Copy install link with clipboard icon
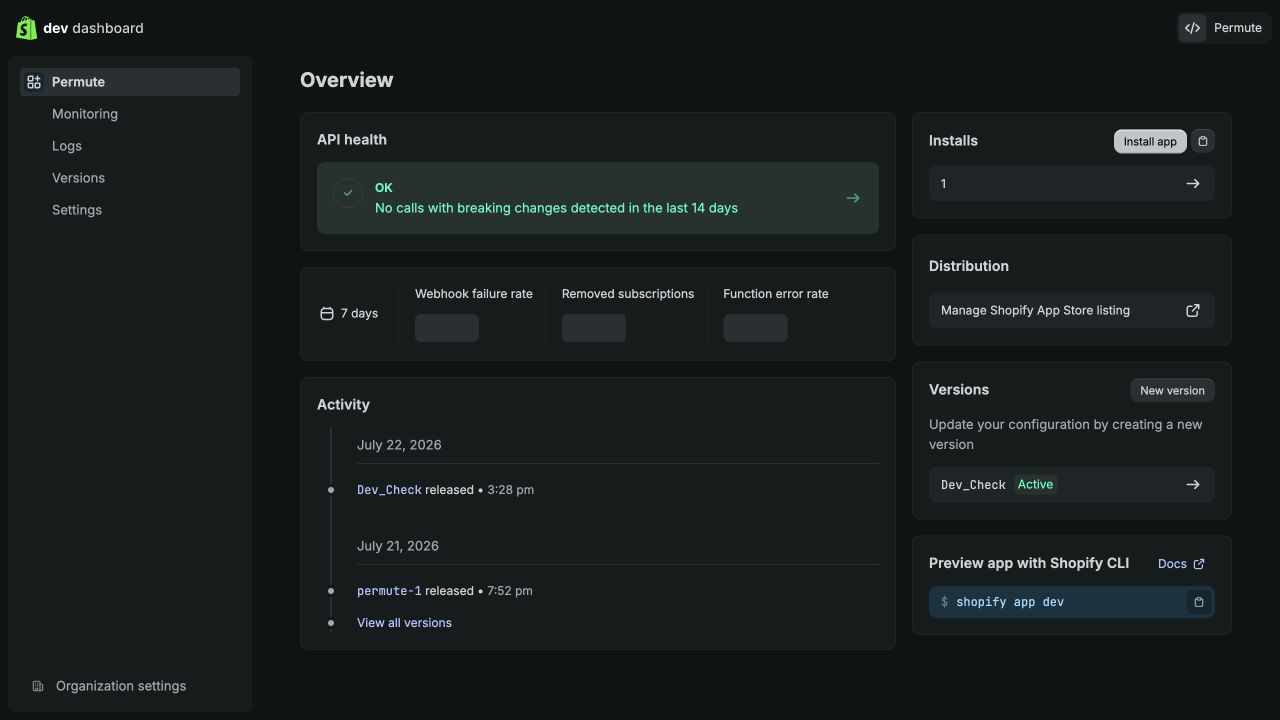 click(x=1203, y=141)
